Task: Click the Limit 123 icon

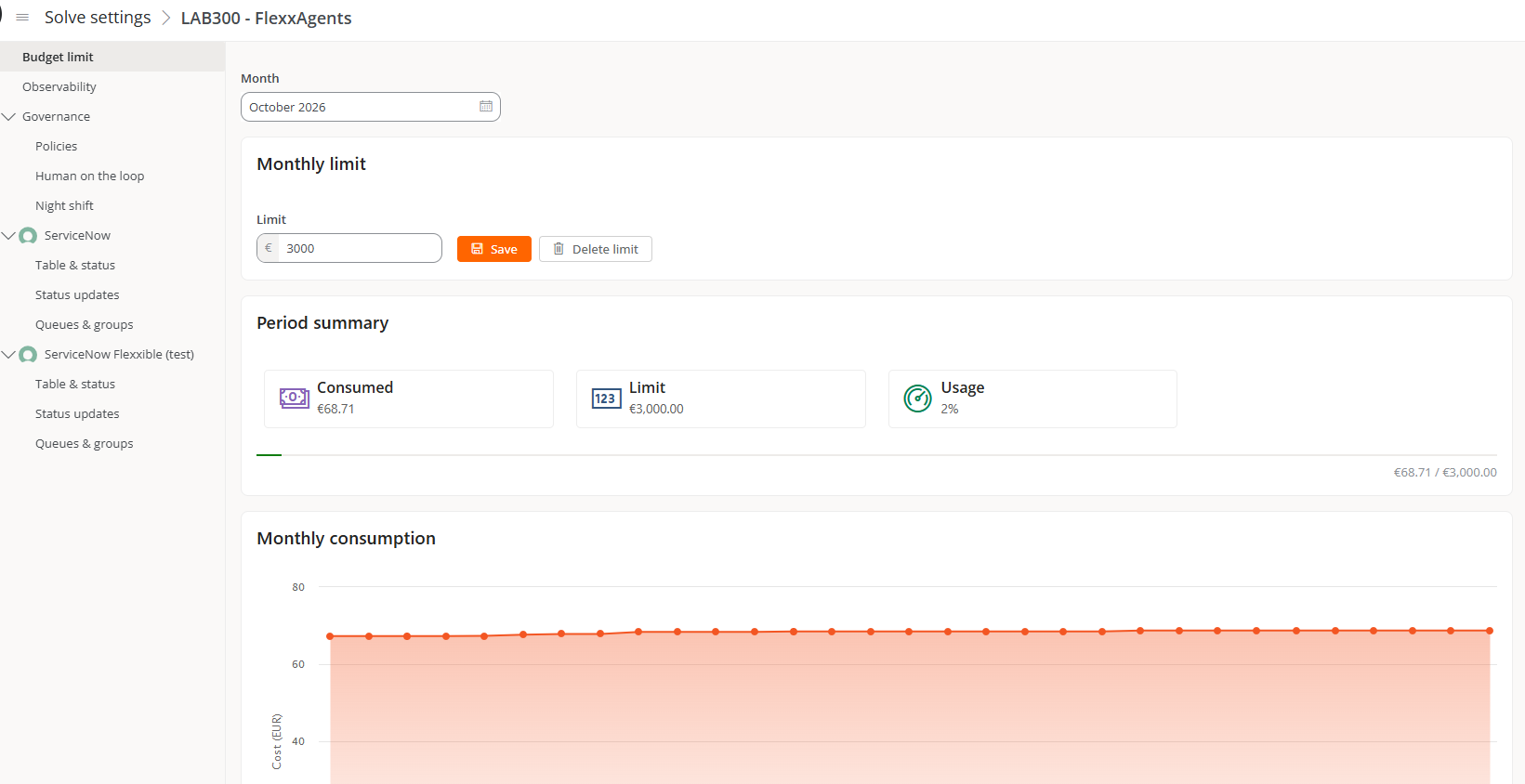Action: 606,399
